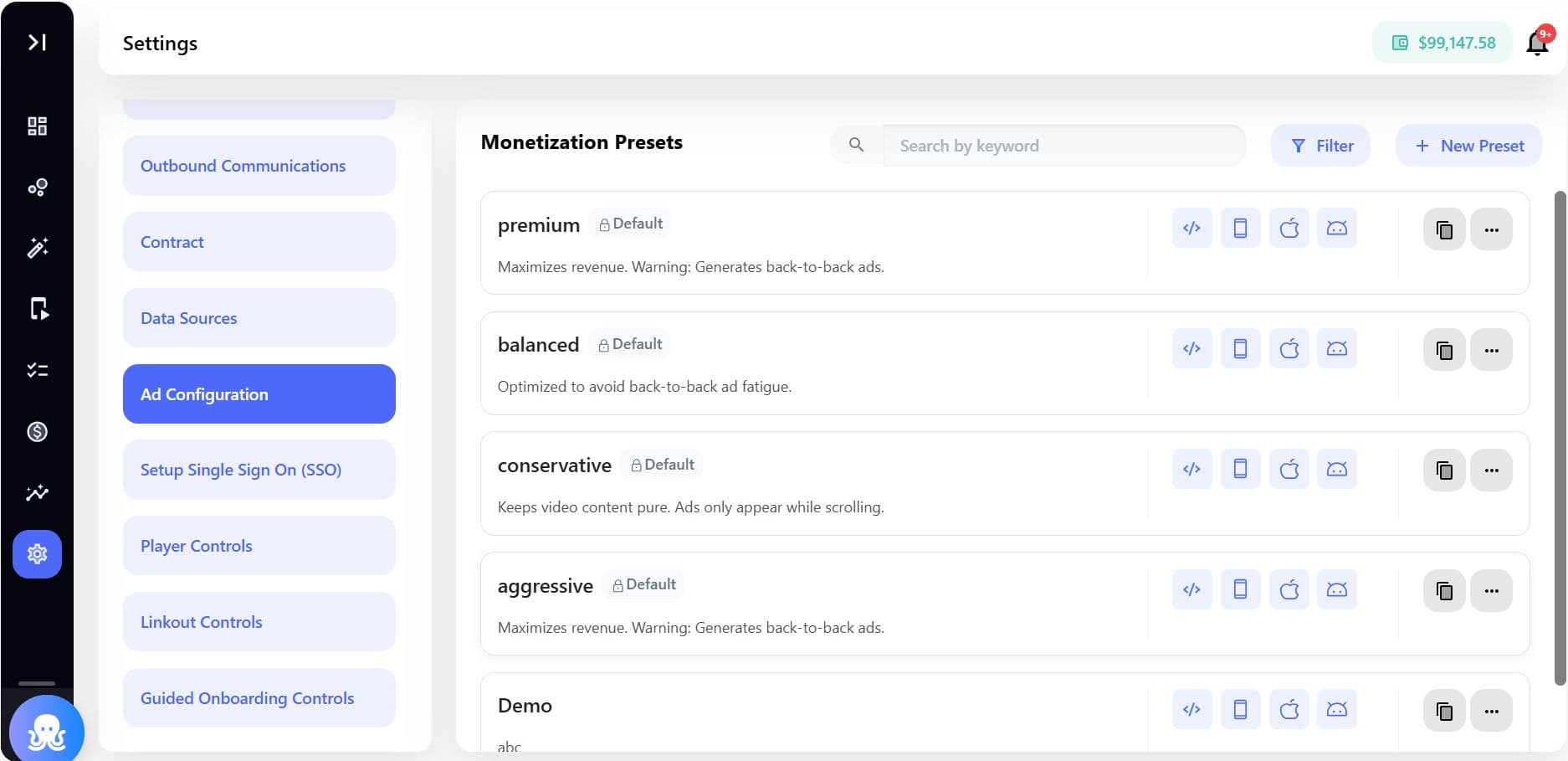This screenshot has width=1568, height=761.
Task: Open more options for balanced preset
Action: (x=1492, y=350)
